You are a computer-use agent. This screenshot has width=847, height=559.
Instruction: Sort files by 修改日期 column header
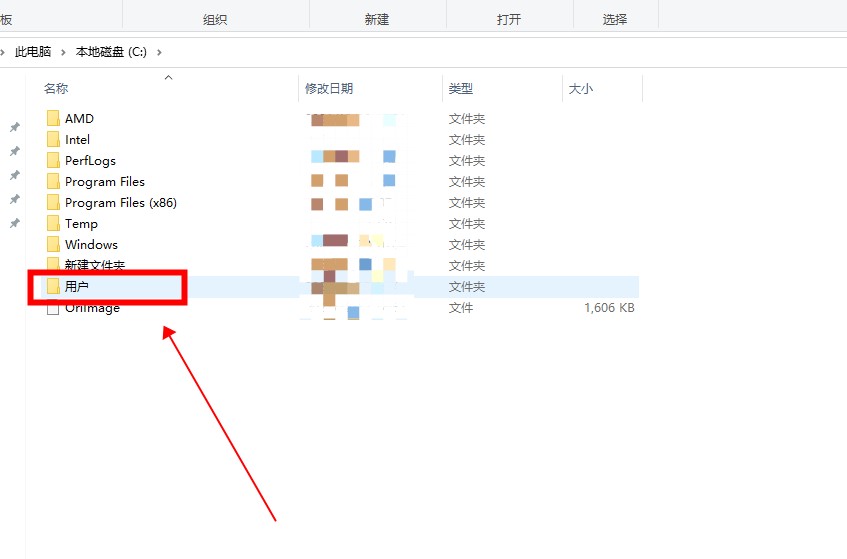tap(329, 89)
